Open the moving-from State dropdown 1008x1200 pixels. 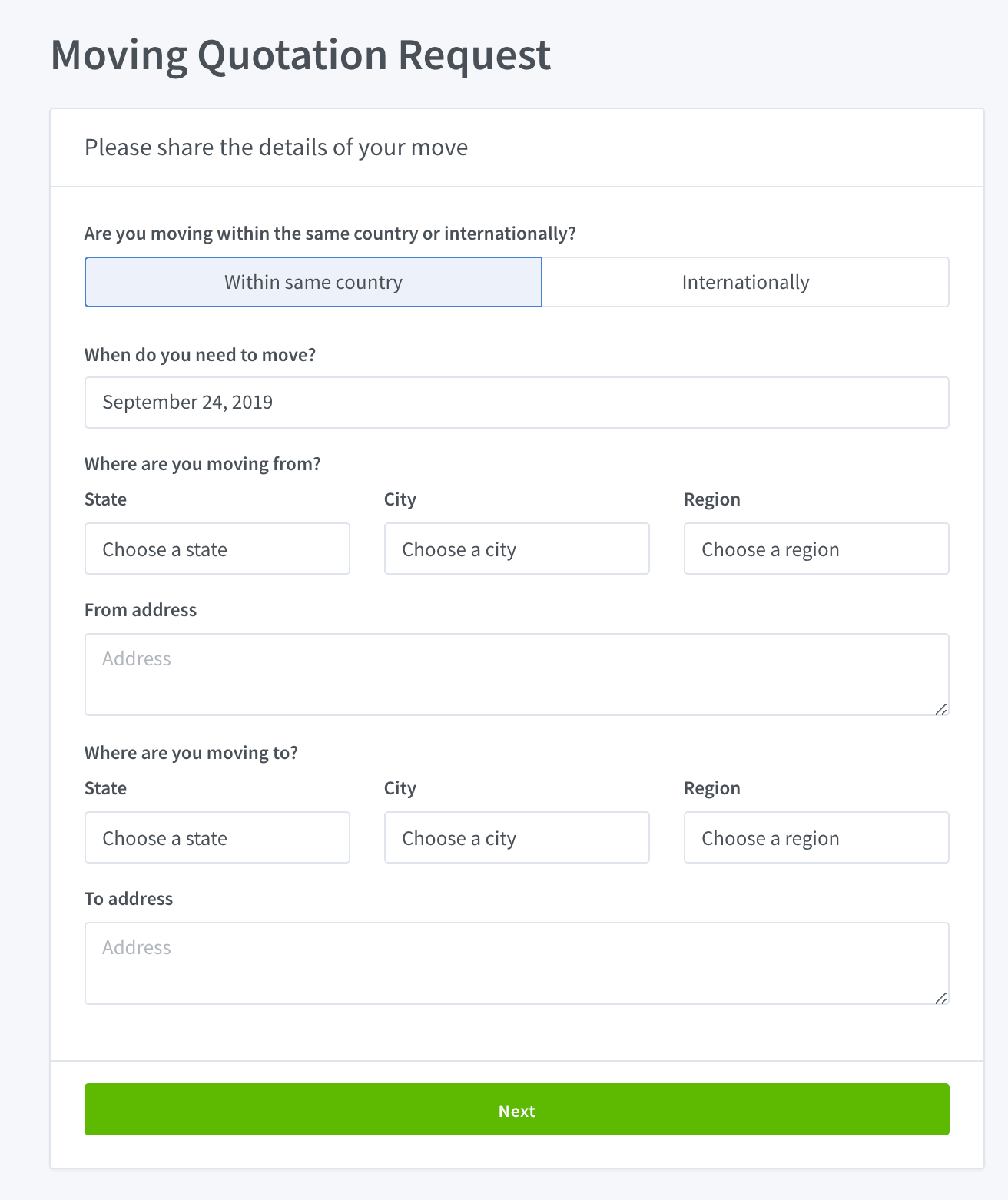[x=217, y=549]
